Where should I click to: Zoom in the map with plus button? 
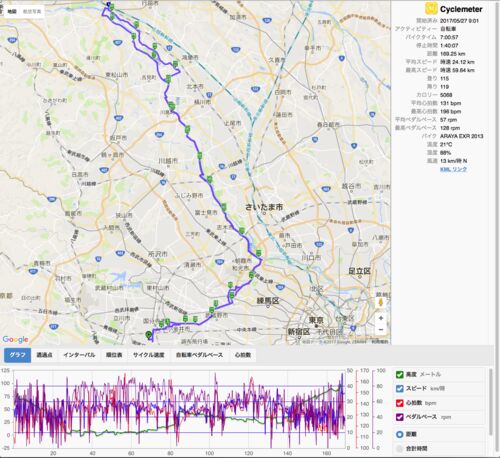[x=381, y=318]
